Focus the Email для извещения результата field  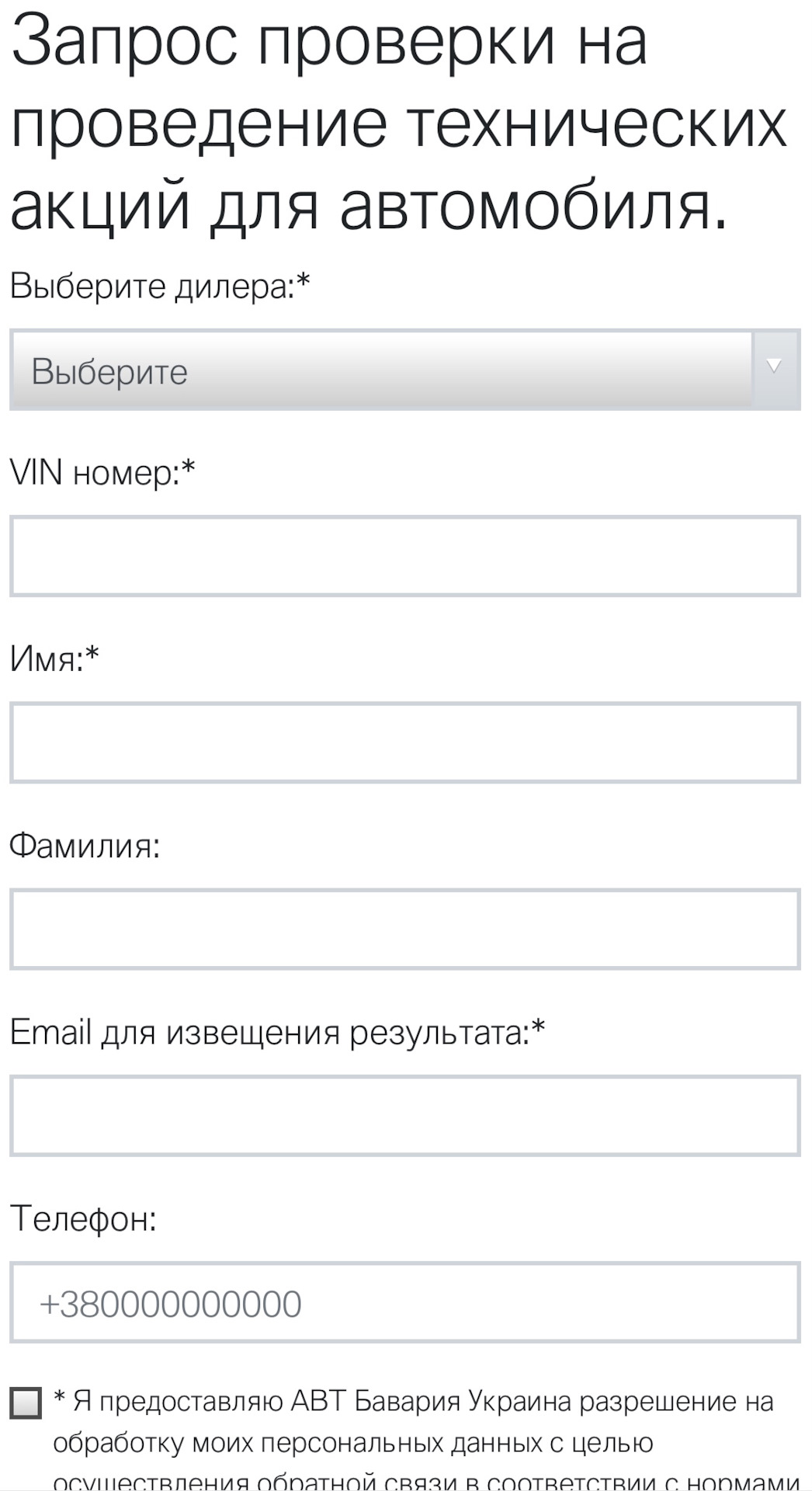[404, 1115]
